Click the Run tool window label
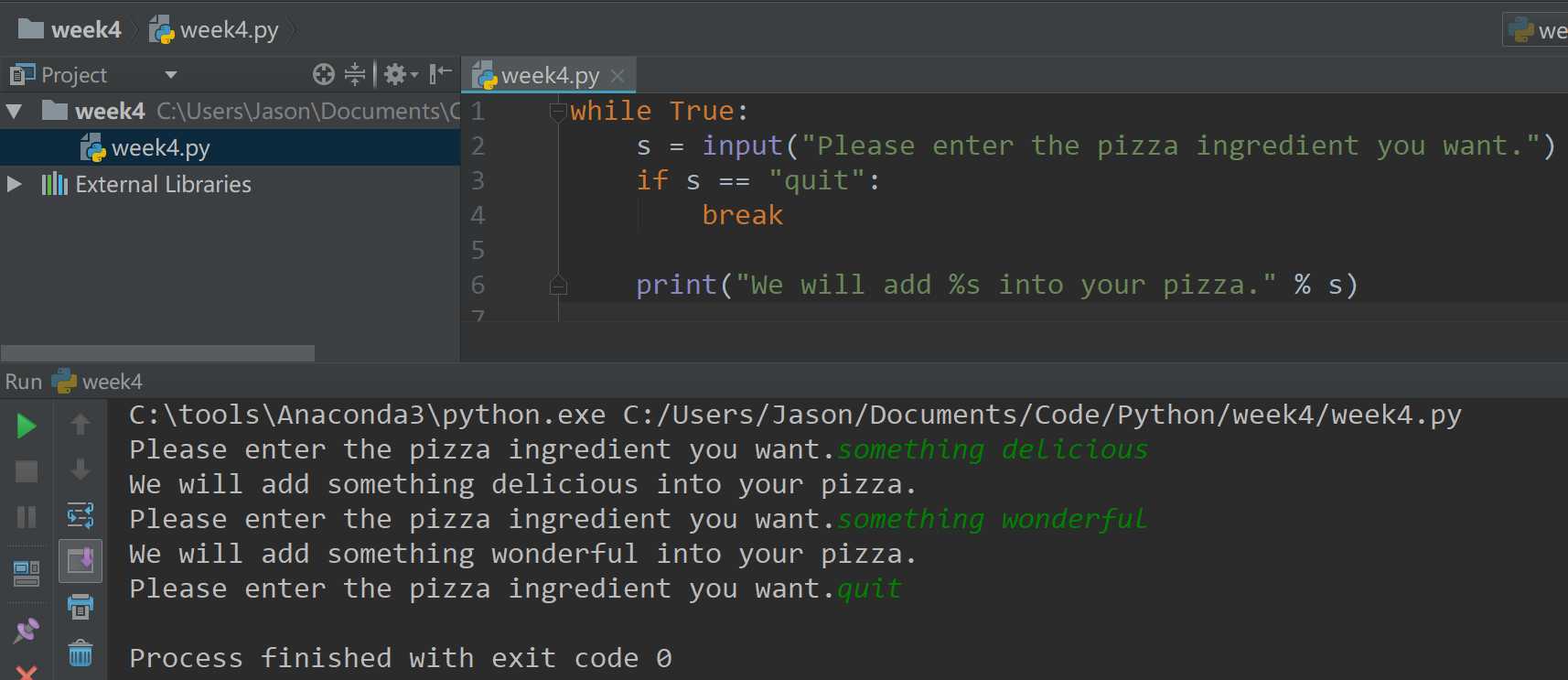 click(24, 382)
